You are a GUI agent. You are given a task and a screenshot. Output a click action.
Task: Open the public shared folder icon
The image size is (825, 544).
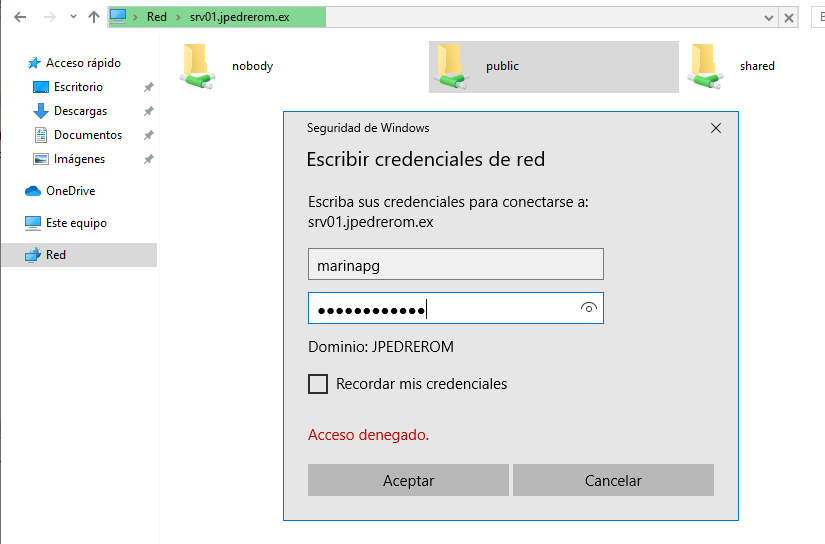(451, 67)
